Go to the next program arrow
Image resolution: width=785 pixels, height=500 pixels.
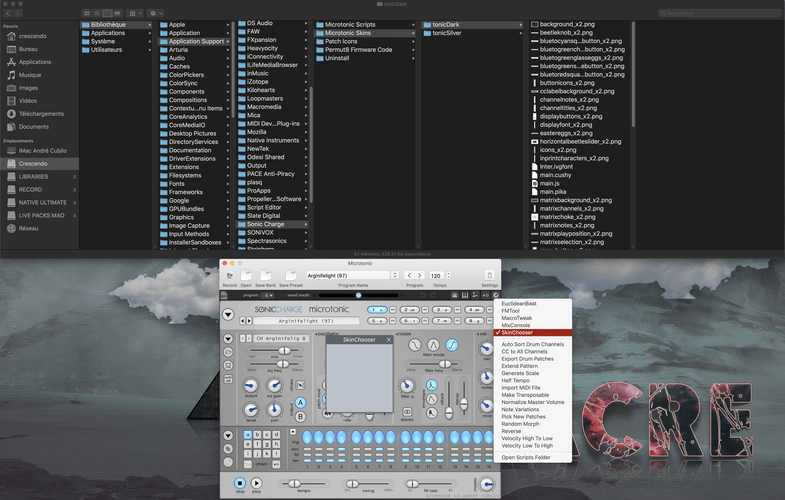pos(420,275)
